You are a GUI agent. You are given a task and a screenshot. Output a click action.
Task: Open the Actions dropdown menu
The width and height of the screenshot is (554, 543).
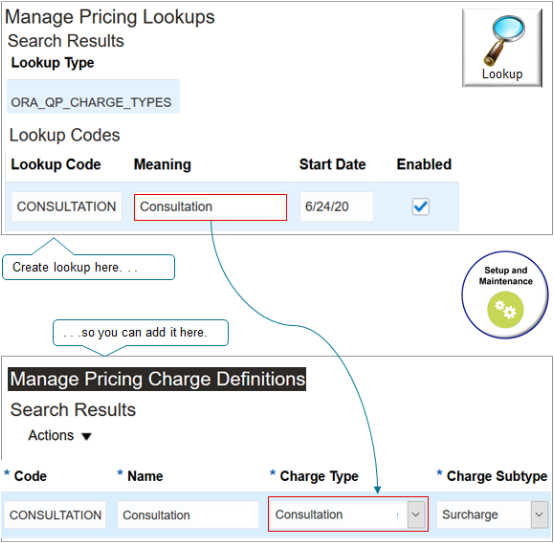pos(60,436)
